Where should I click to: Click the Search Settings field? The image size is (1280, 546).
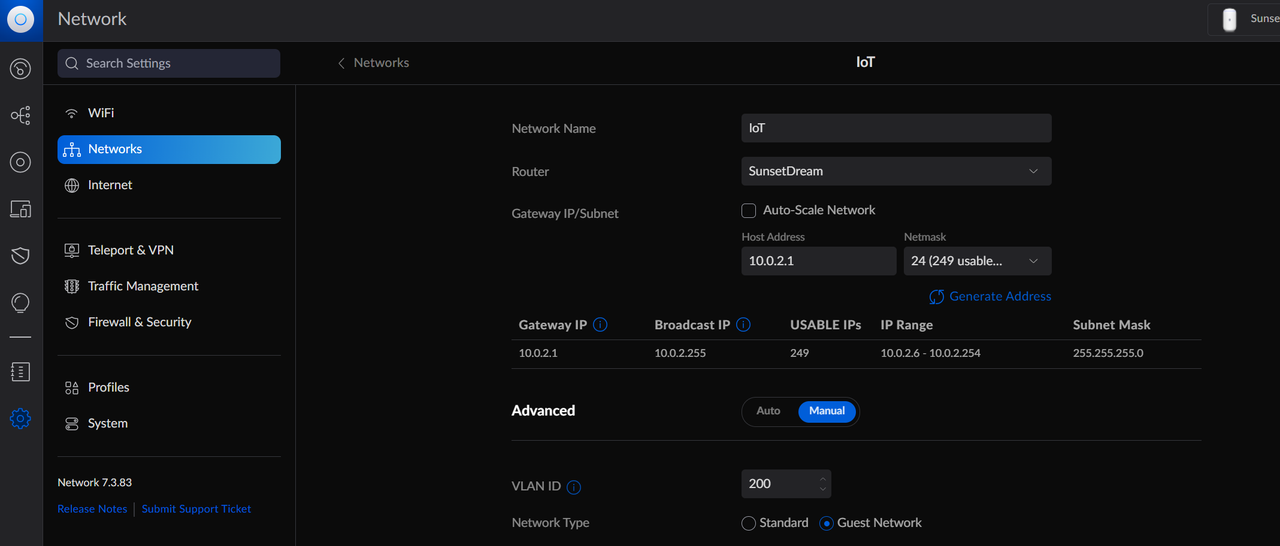pos(169,63)
